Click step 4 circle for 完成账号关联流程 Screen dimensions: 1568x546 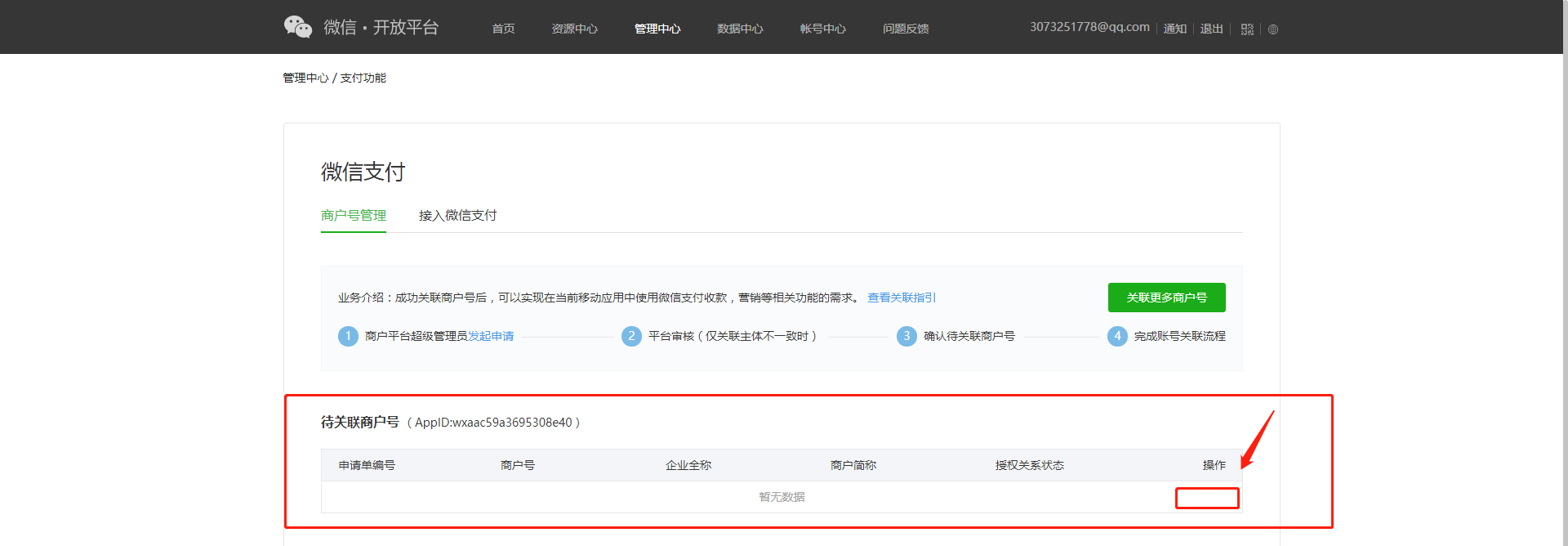click(x=1117, y=336)
